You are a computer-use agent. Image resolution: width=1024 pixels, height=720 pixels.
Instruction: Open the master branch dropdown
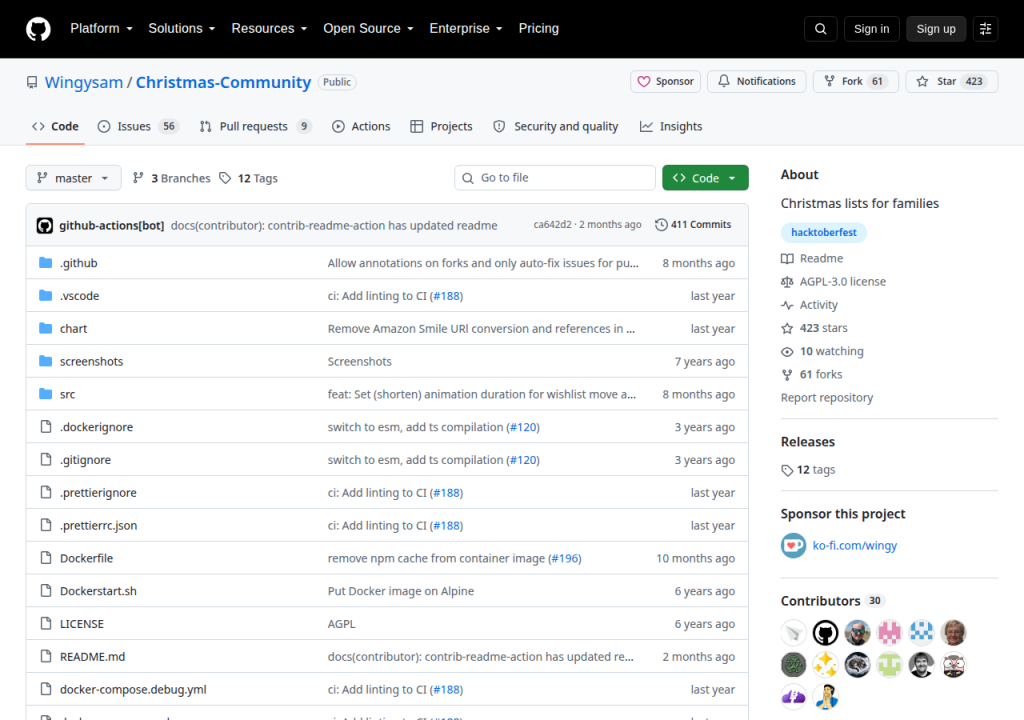(73, 178)
